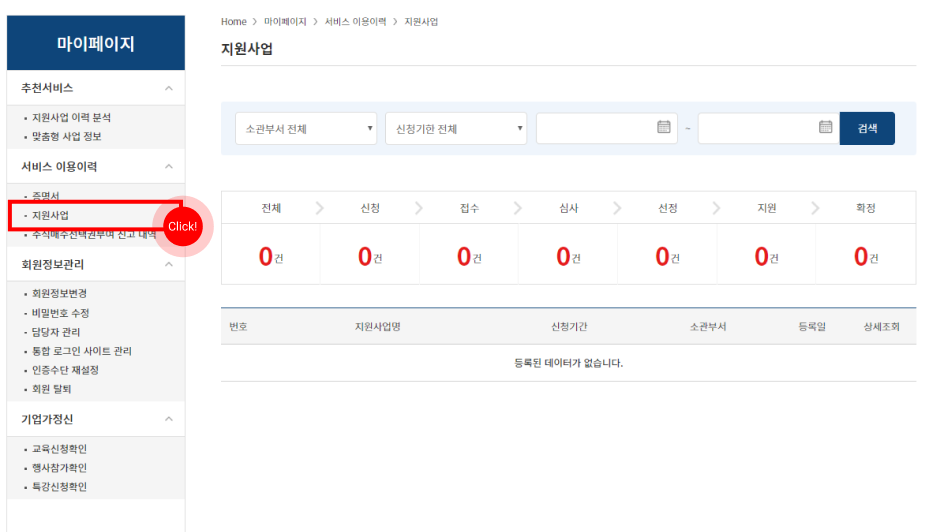
Task: Select the 지원 status step
Action: (767, 208)
